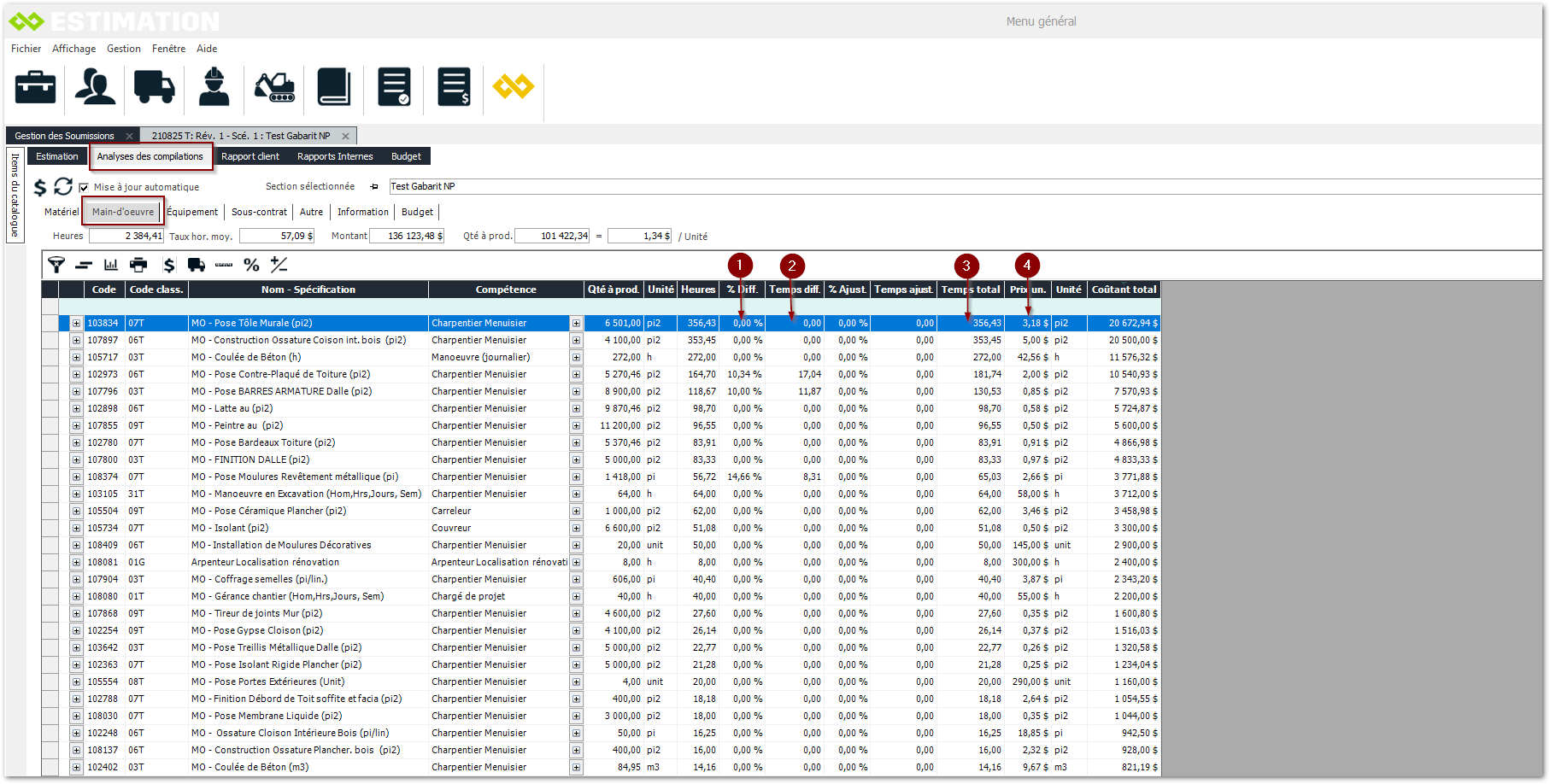1550x784 pixels.
Task: Open the Affichage menu
Action: [x=73, y=49]
